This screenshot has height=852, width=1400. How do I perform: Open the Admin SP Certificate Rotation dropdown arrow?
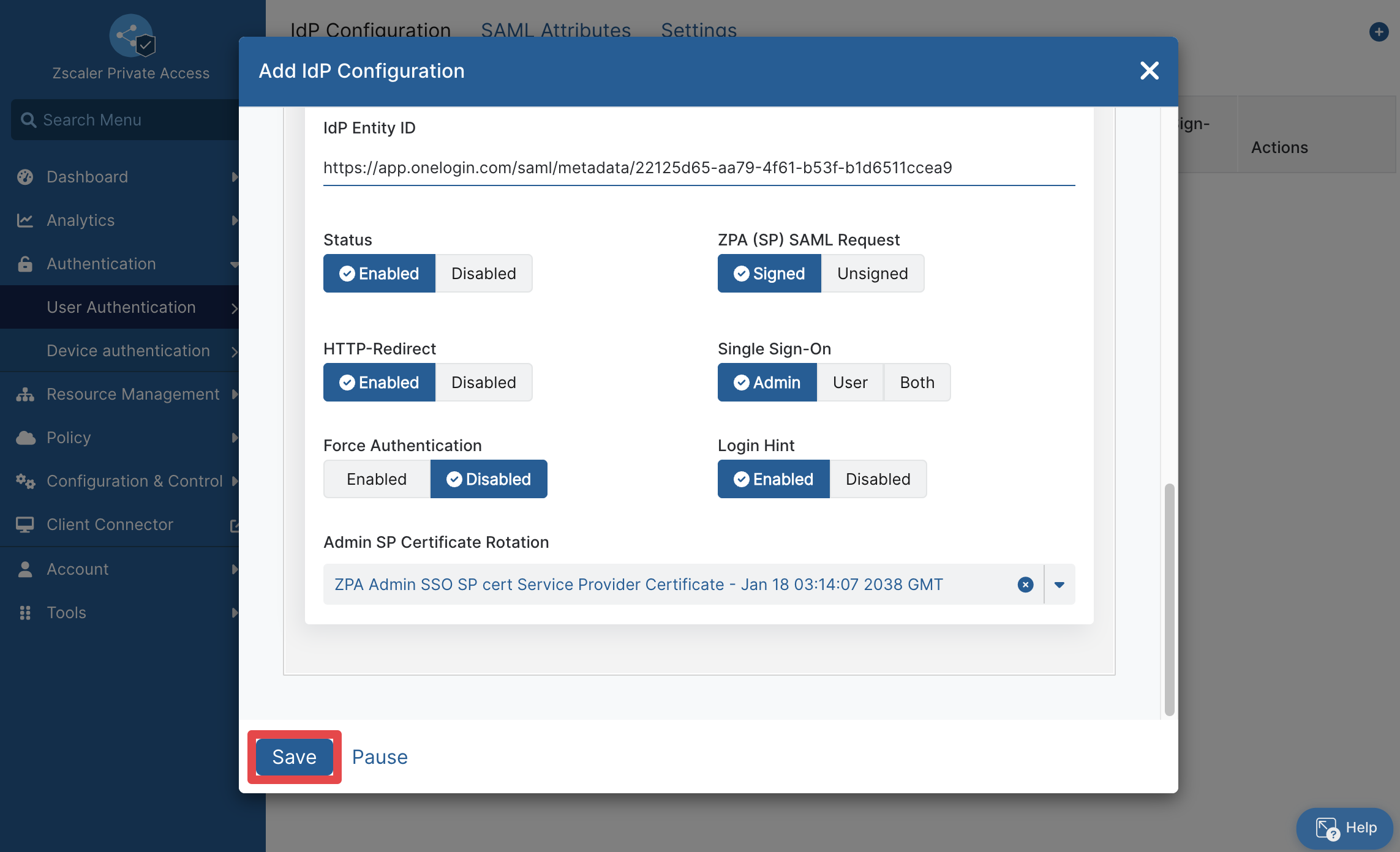1059,585
